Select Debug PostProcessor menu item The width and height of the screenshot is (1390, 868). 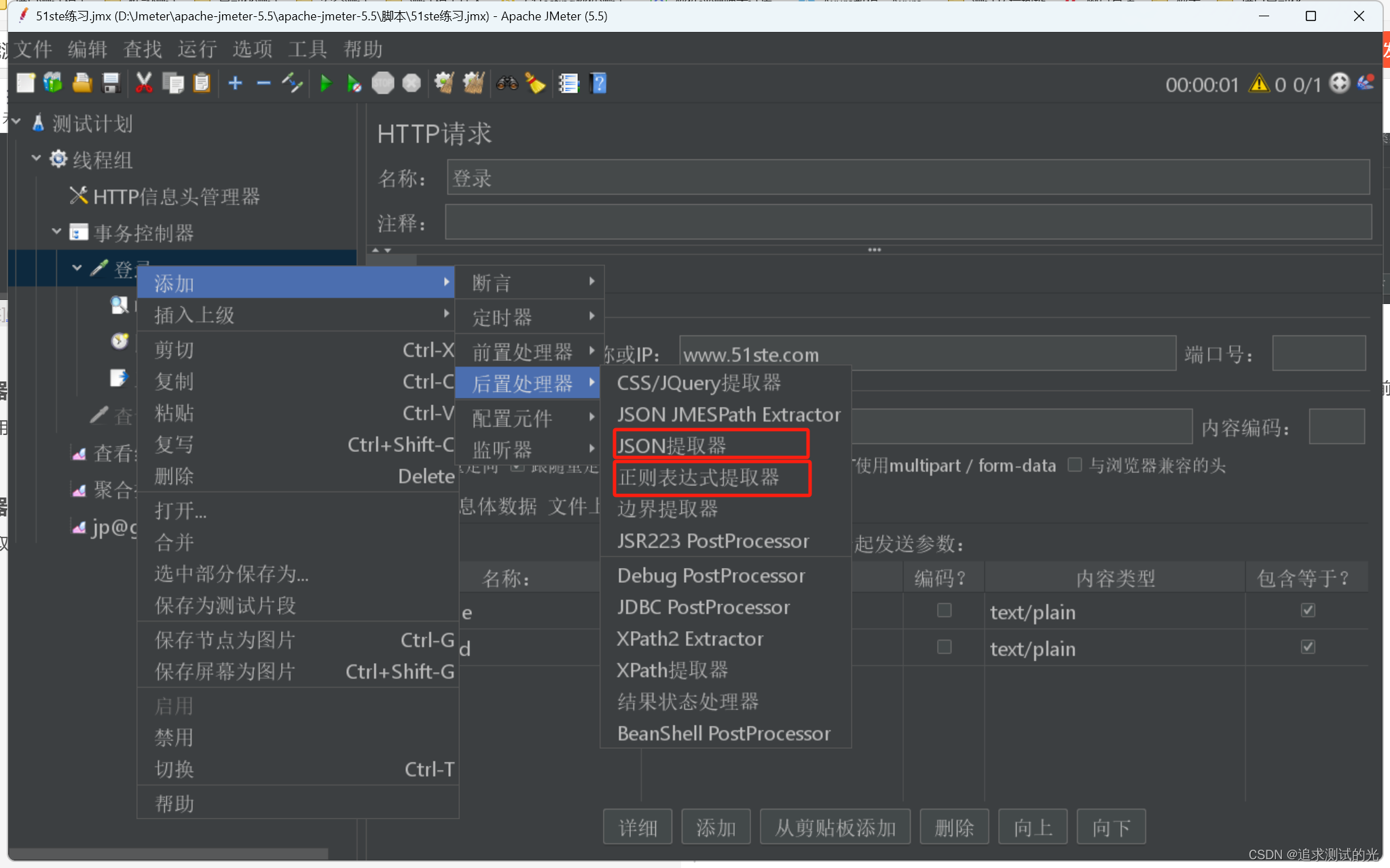pyautogui.click(x=726, y=575)
